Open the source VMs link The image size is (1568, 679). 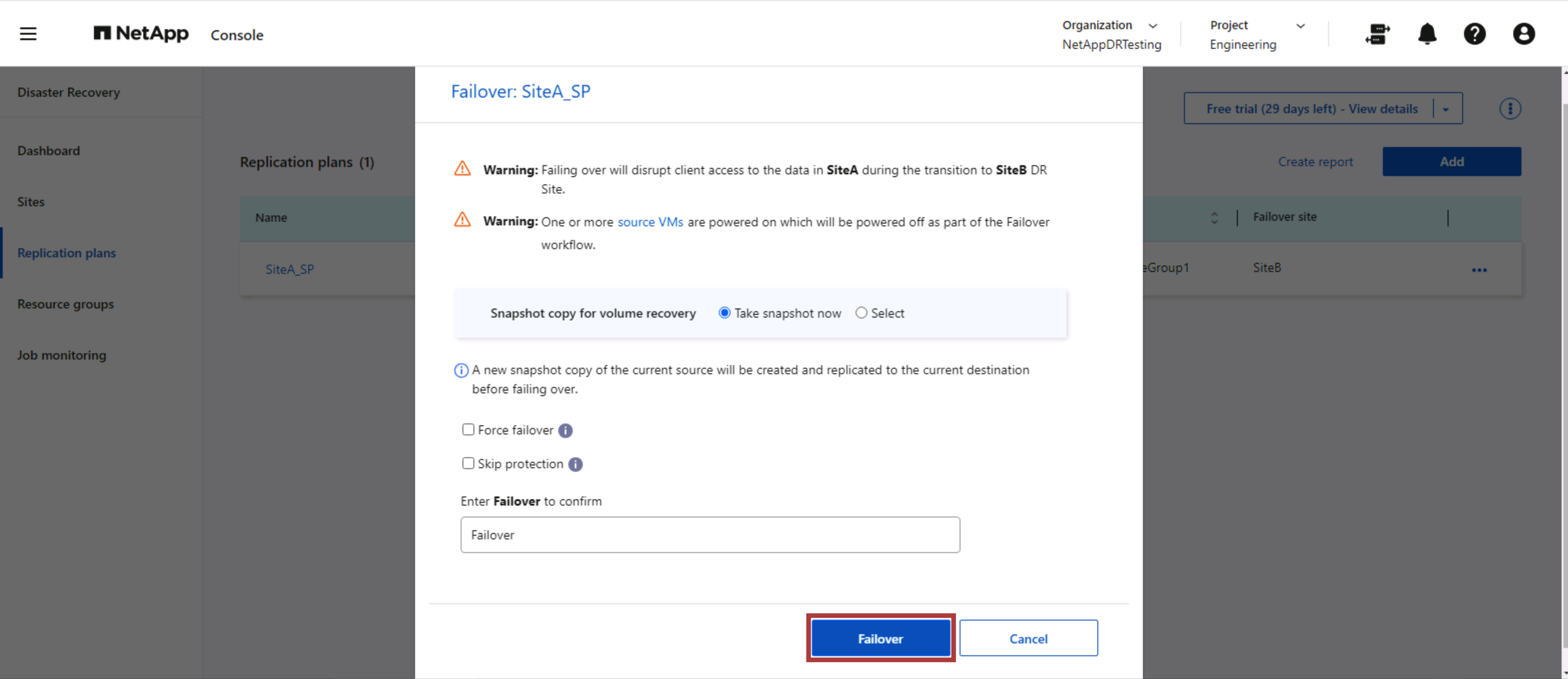click(x=650, y=222)
